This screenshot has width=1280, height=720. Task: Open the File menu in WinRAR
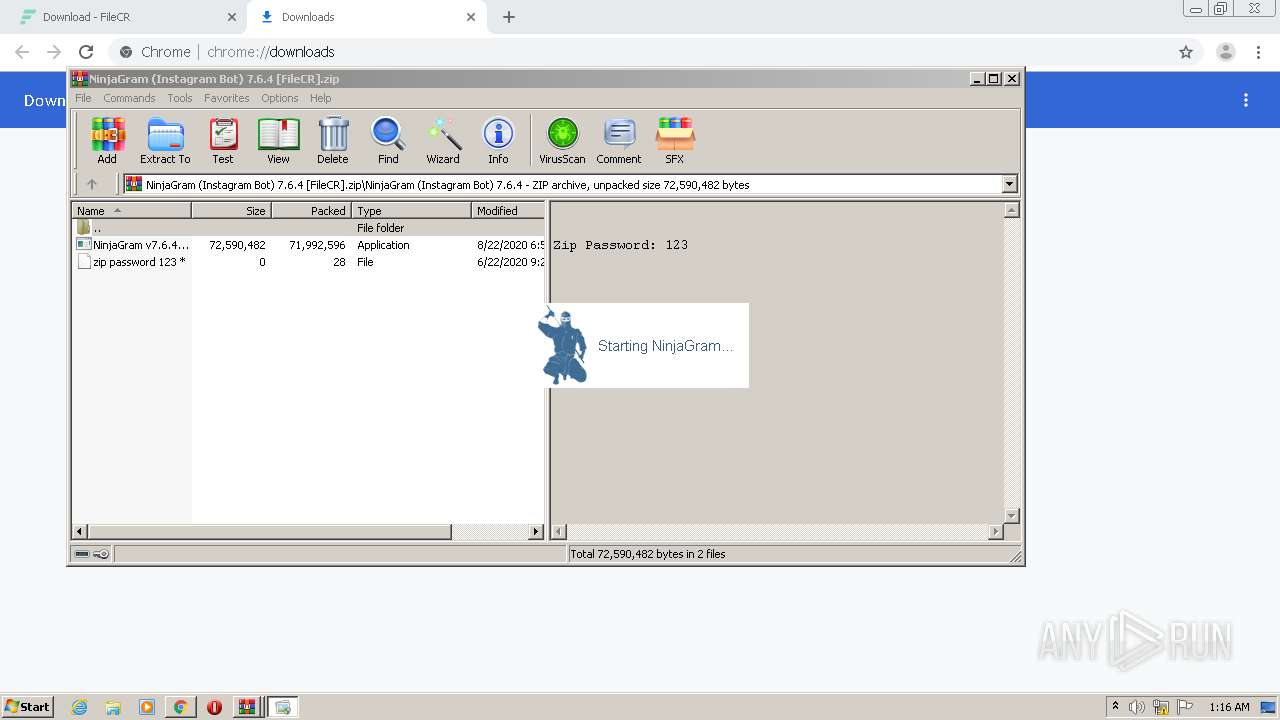(83, 98)
